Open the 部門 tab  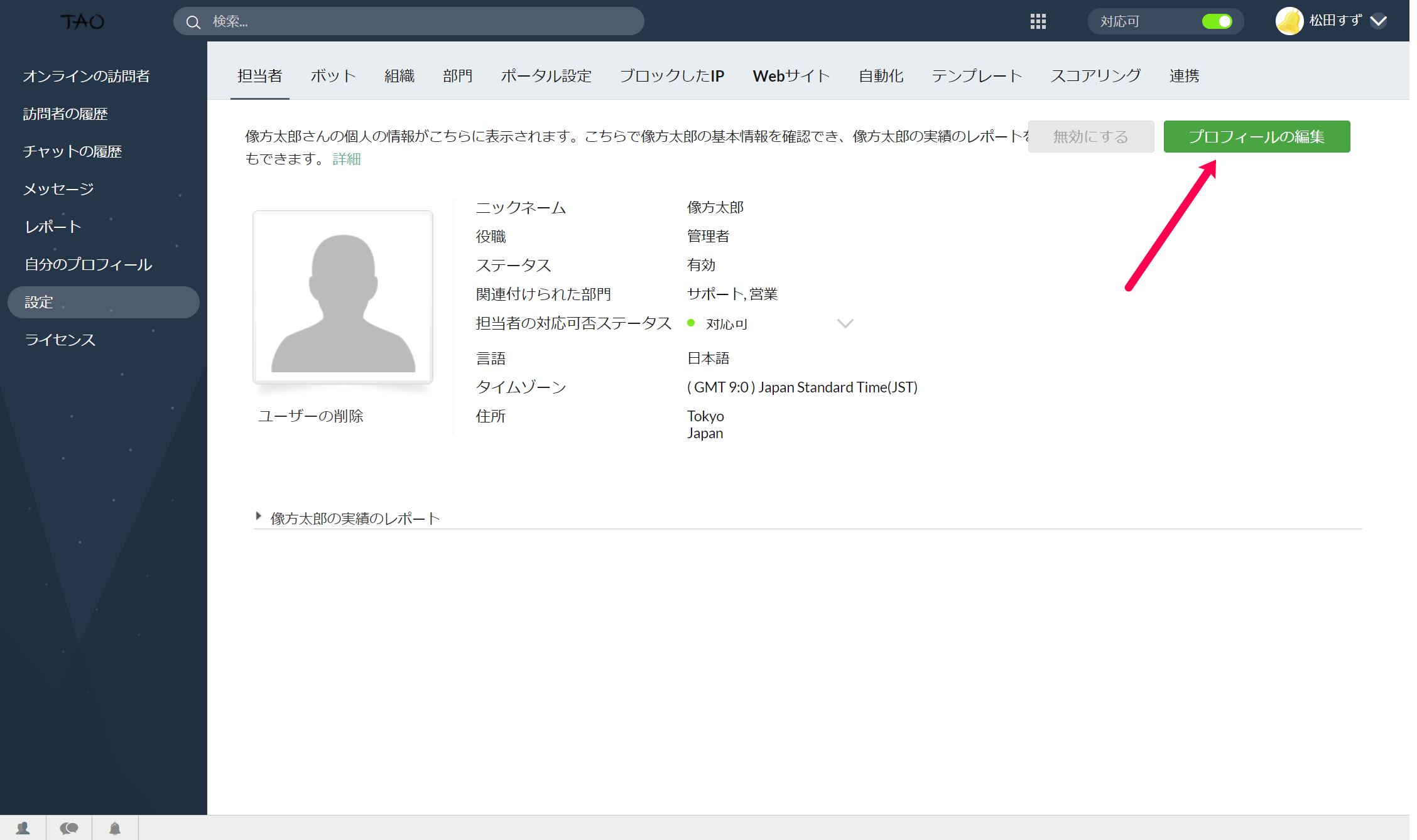457,76
